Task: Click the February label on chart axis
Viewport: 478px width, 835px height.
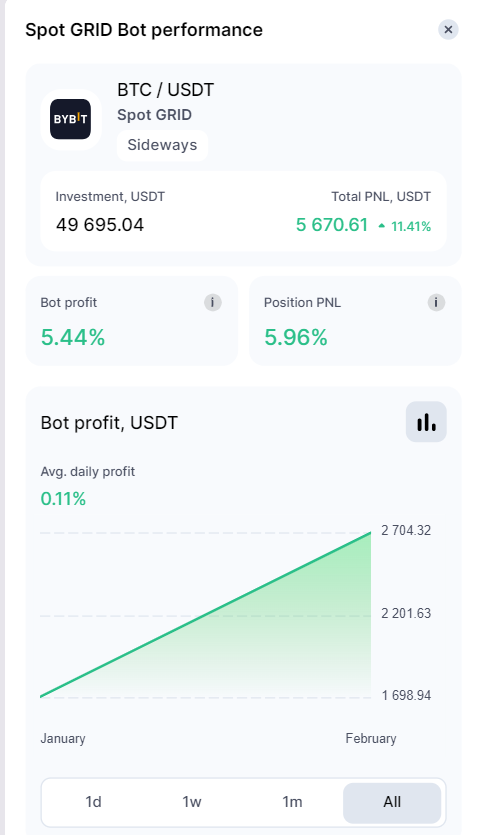Action: coord(370,739)
